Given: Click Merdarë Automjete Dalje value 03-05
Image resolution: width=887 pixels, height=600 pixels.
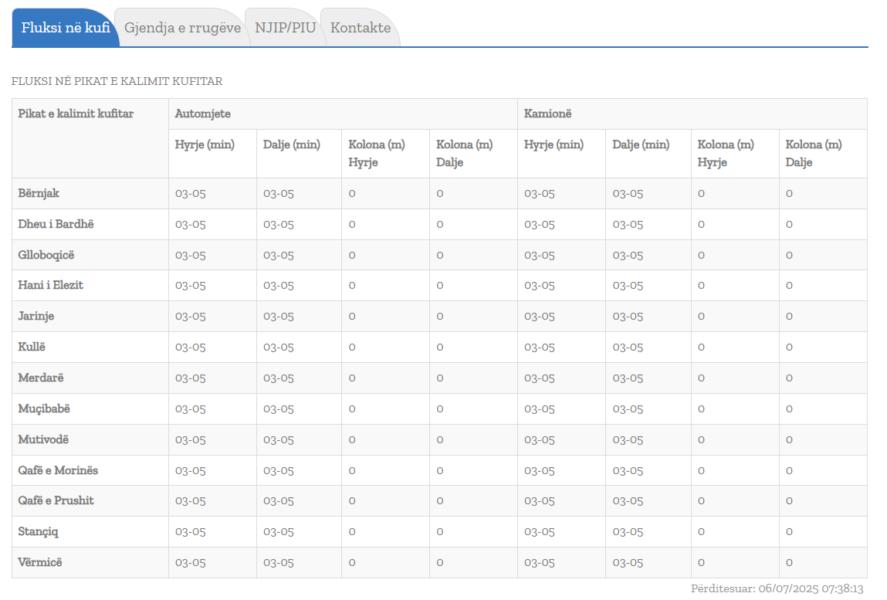Looking at the screenshot, I should (x=278, y=378).
